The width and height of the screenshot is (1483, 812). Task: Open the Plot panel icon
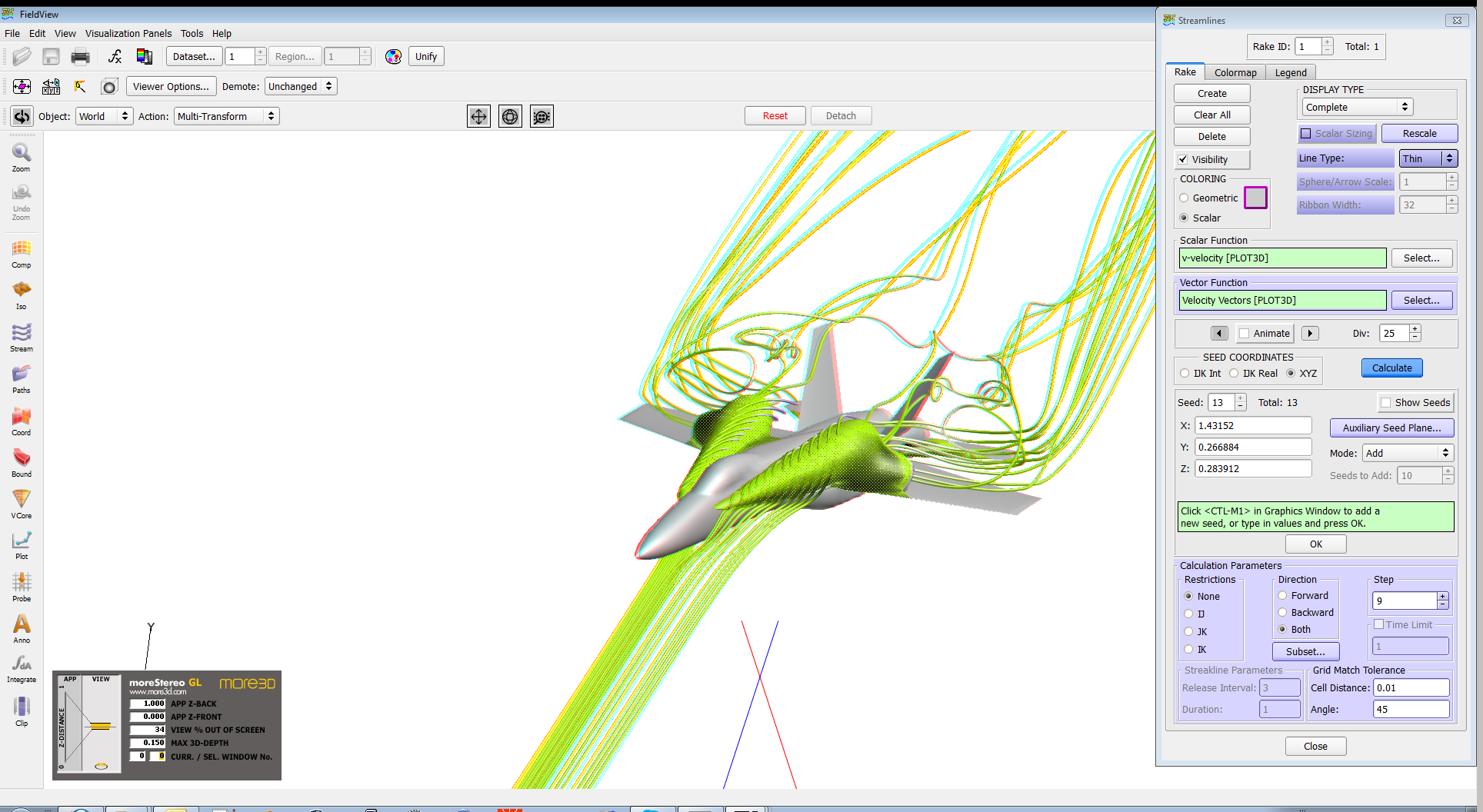pos(22,545)
